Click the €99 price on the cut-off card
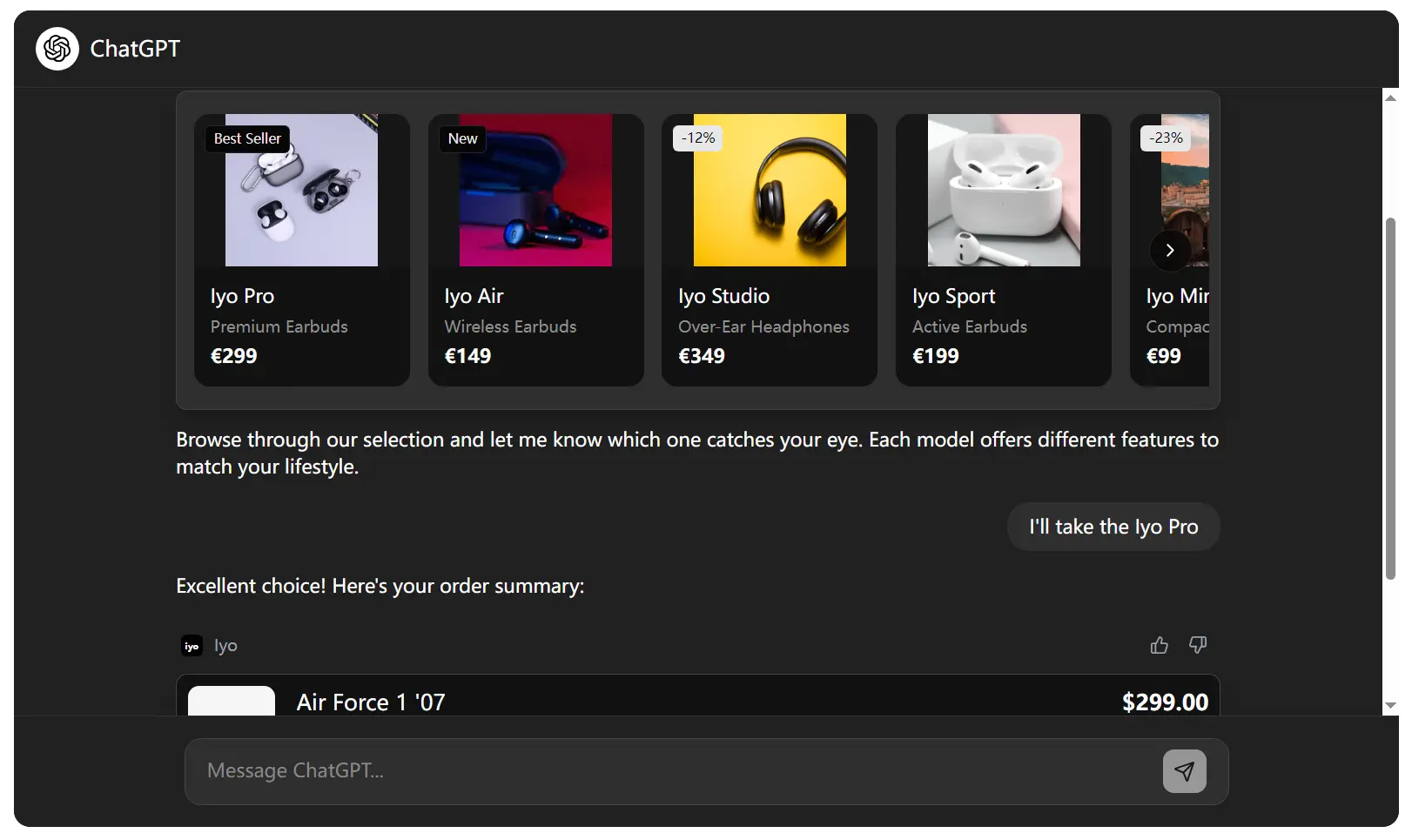 click(x=1164, y=356)
